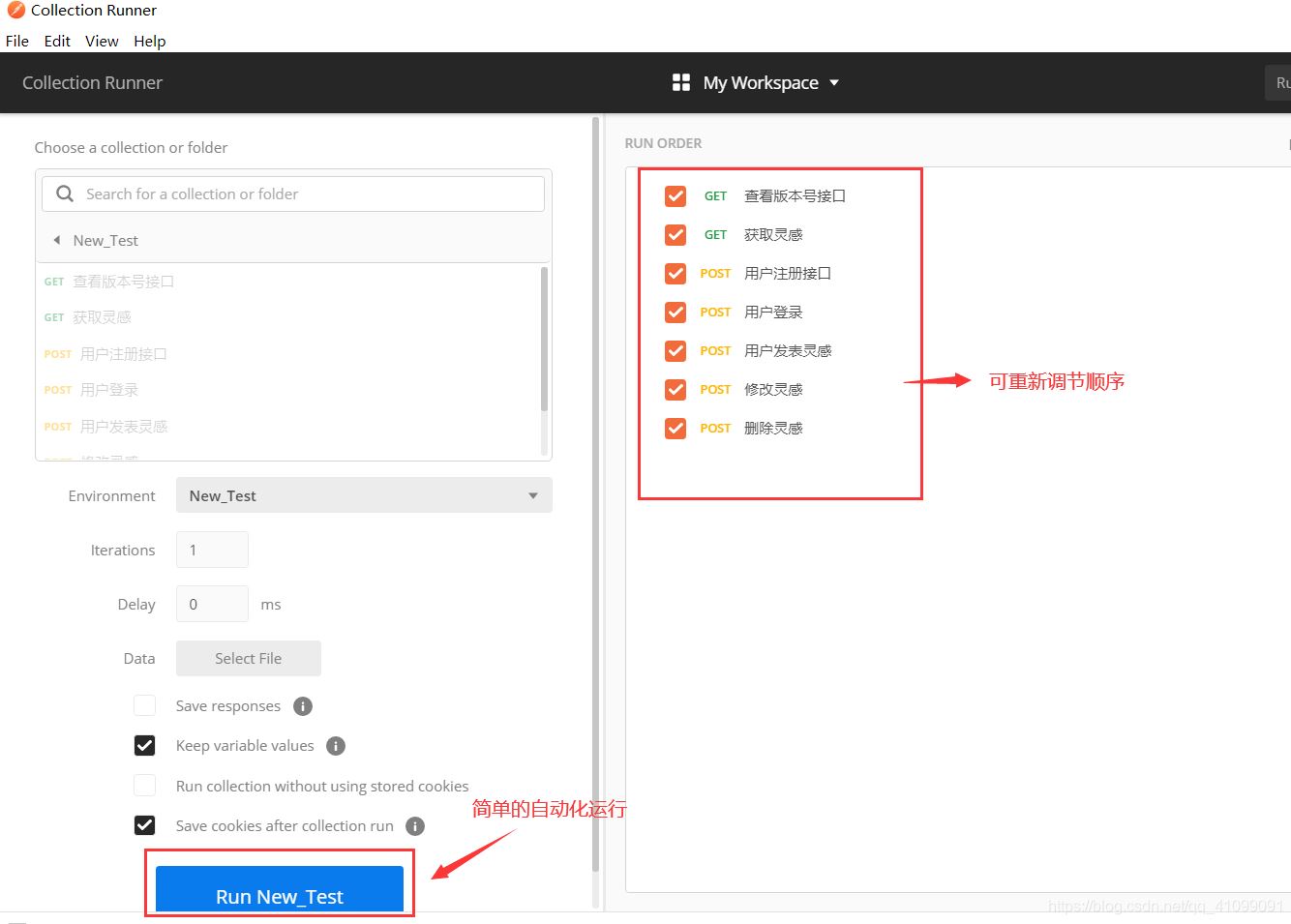Click the Delay input field
The width and height of the screenshot is (1291, 924).
212,604
